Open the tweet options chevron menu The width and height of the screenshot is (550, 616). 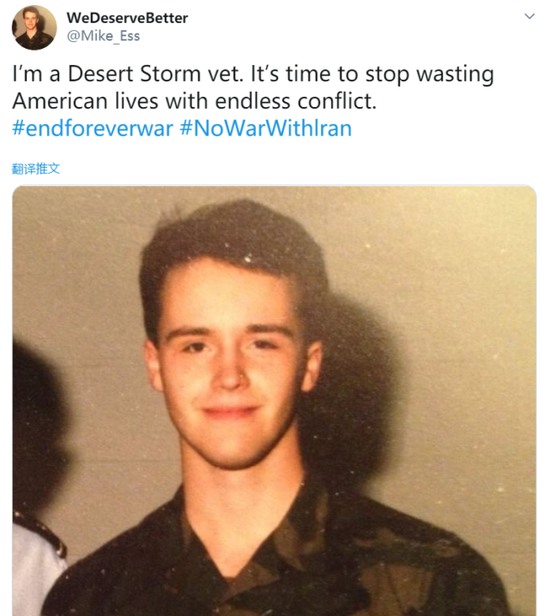pyautogui.click(x=530, y=16)
